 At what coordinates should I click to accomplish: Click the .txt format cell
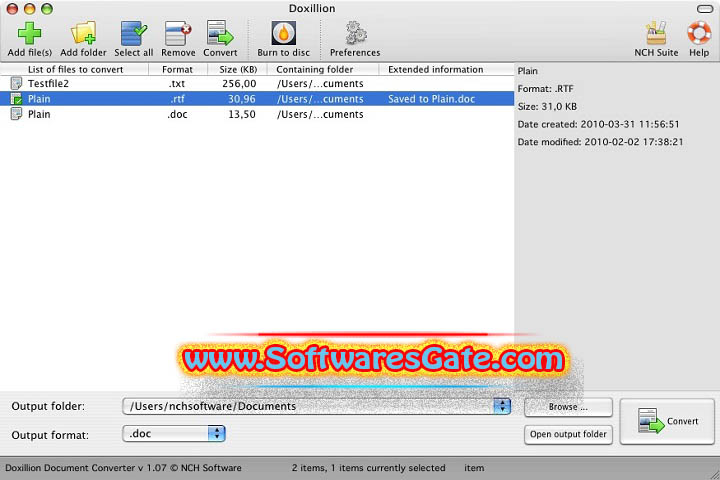point(177,84)
